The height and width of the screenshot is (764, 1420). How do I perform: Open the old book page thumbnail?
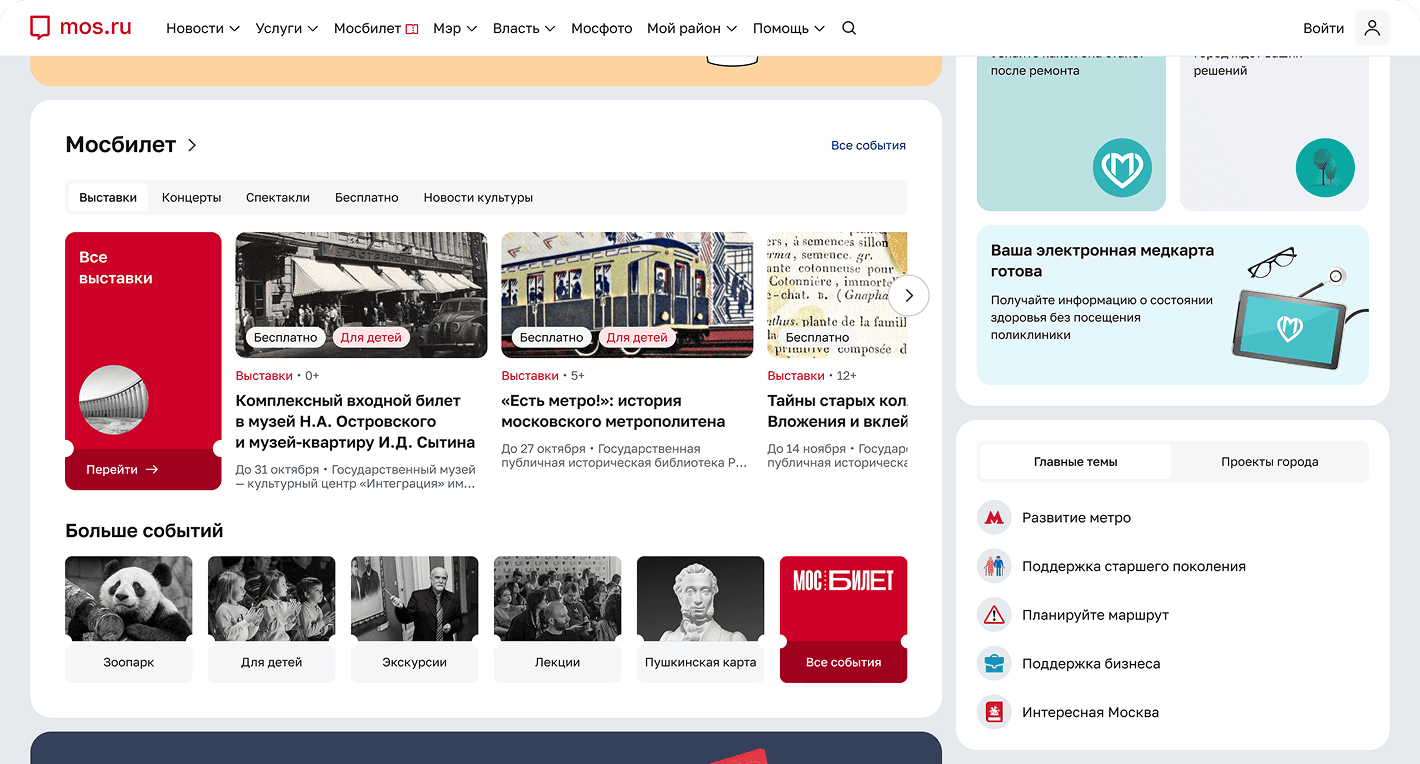837,295
